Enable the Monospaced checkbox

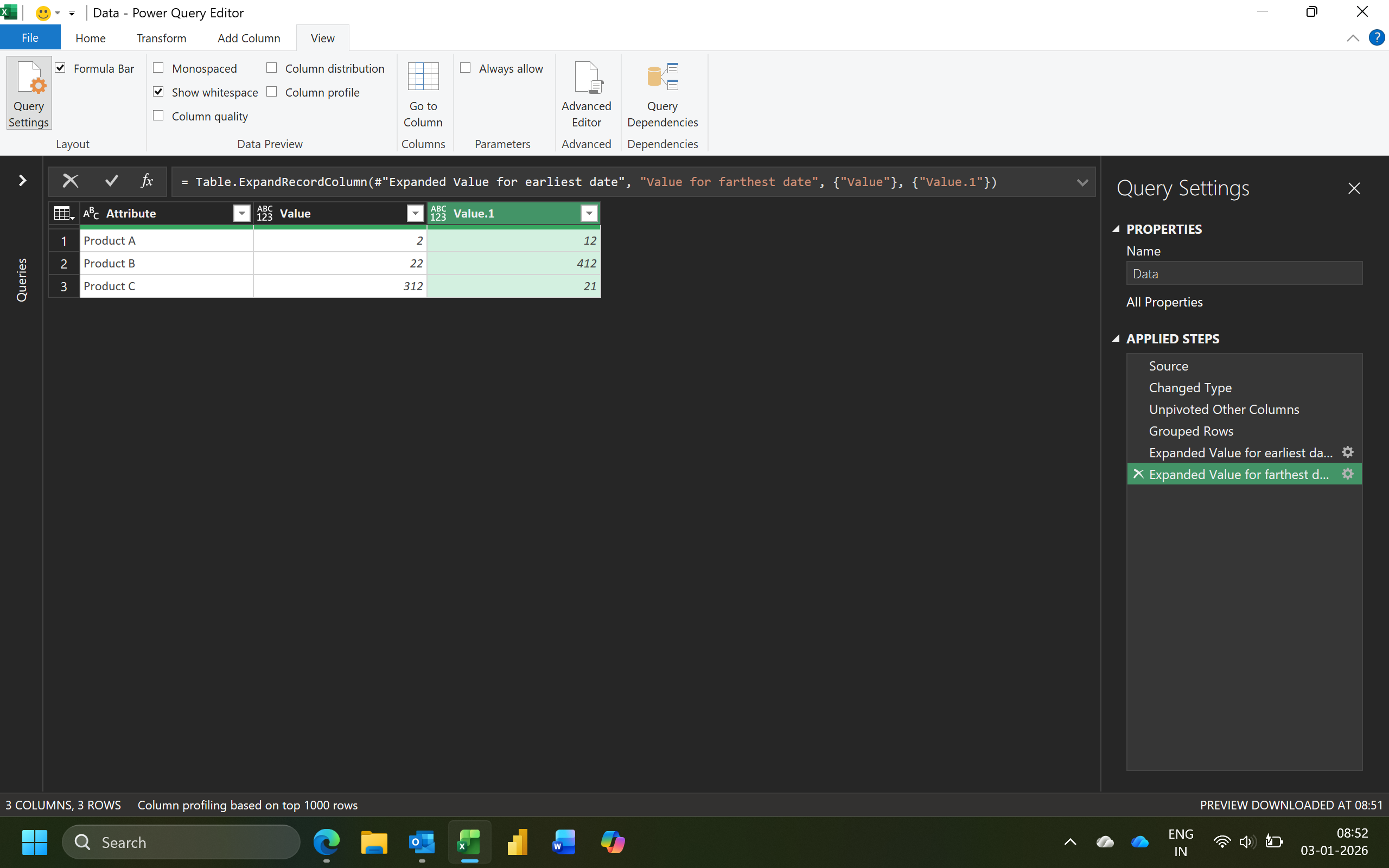tap(158, 68)
